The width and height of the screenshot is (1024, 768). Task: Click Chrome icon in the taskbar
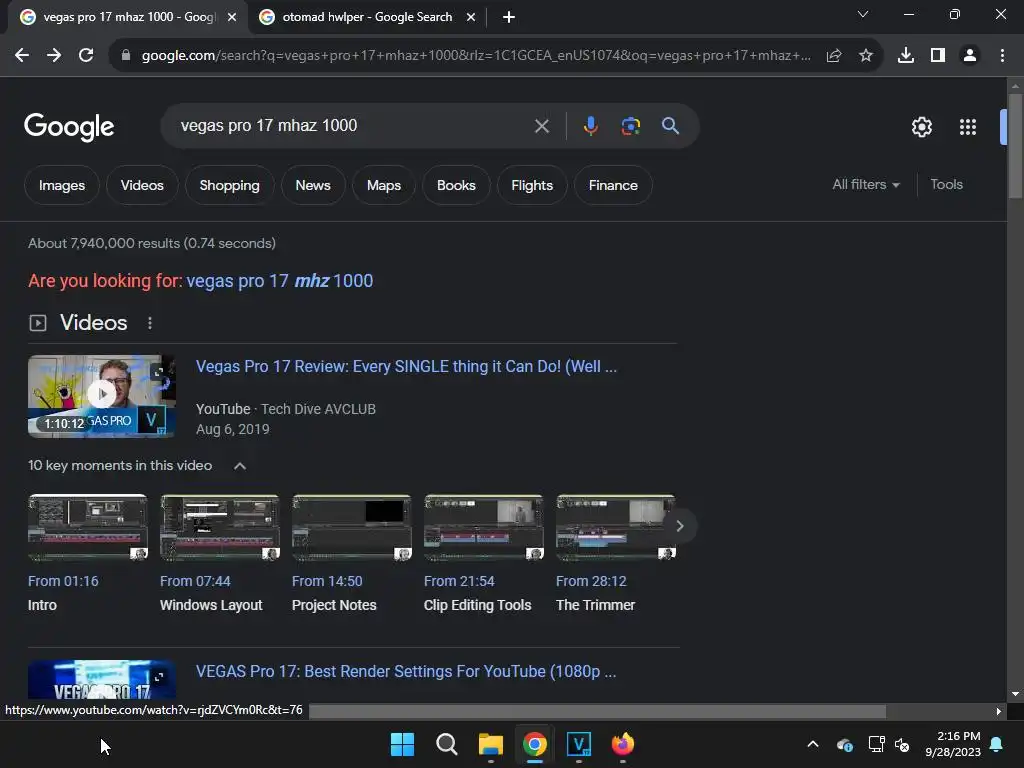[x=535, y=744]
